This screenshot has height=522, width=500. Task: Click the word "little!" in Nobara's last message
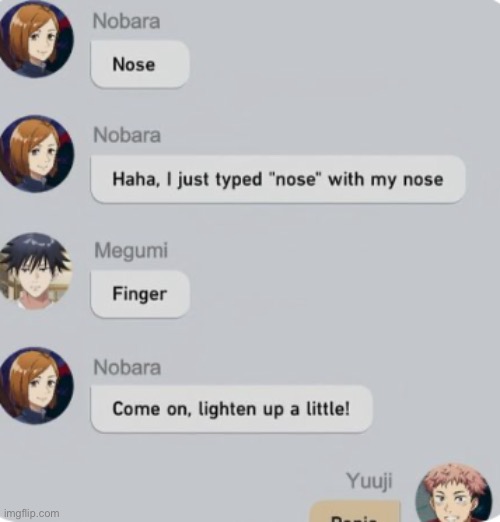[x=328, y=409]
